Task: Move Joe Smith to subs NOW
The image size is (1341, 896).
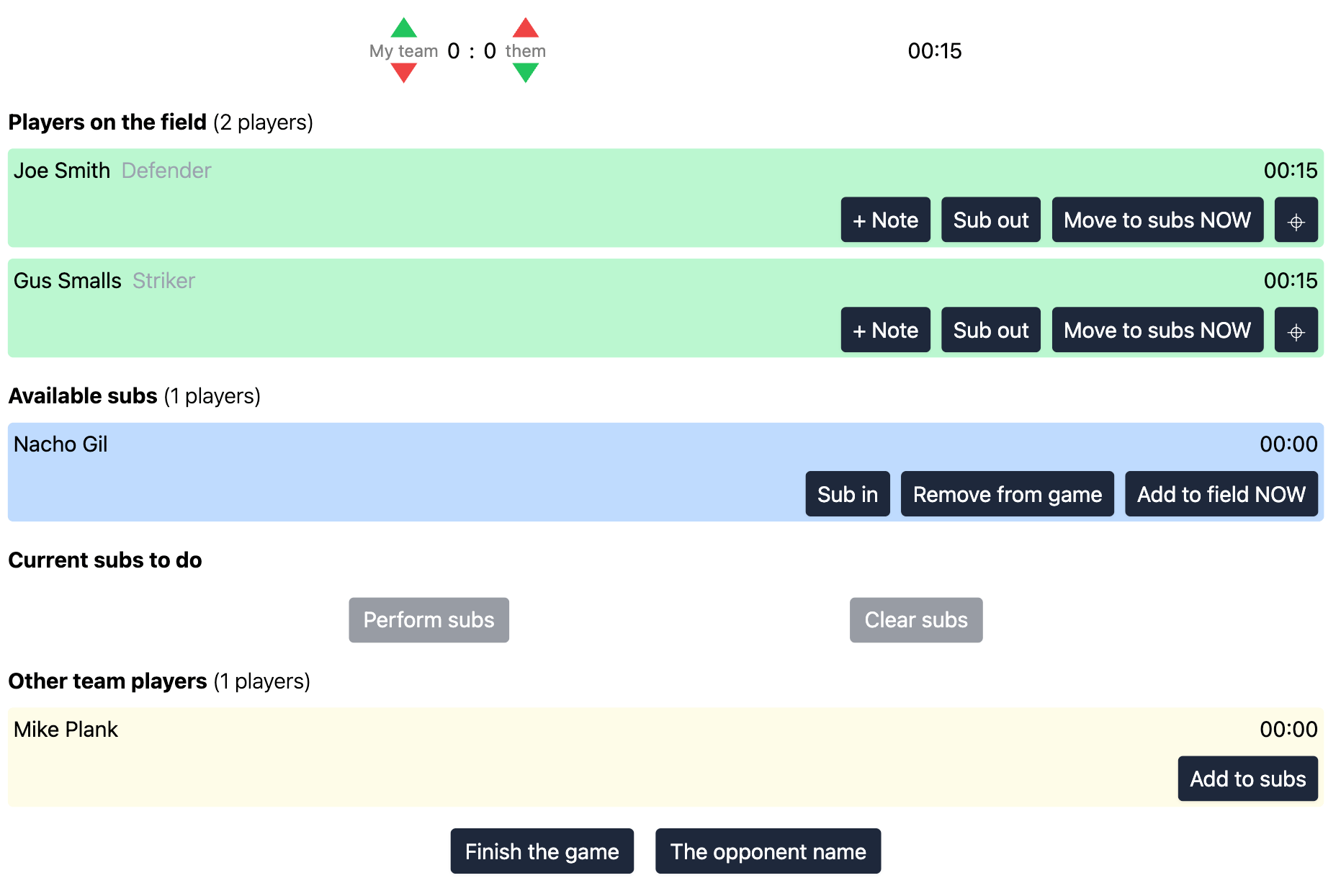Action: click(x=1157, y=220)
